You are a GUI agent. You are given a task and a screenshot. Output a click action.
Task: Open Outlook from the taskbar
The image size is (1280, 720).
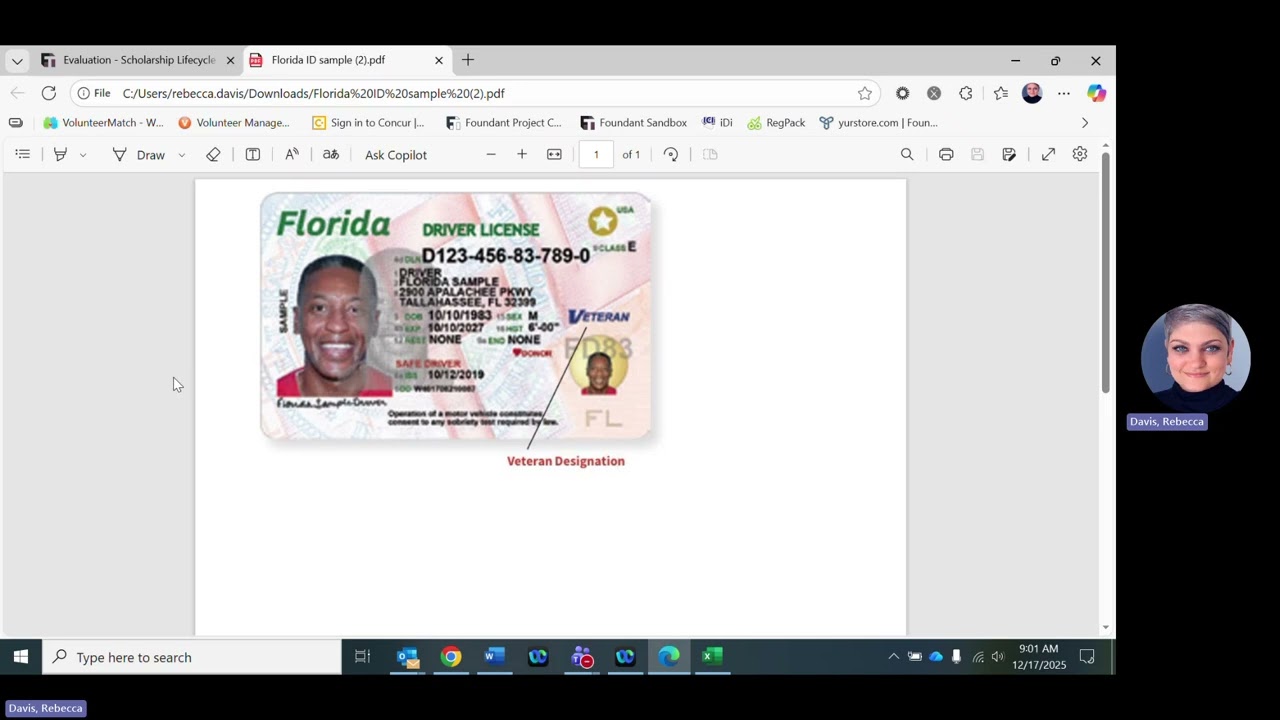[x=407, y=657]
